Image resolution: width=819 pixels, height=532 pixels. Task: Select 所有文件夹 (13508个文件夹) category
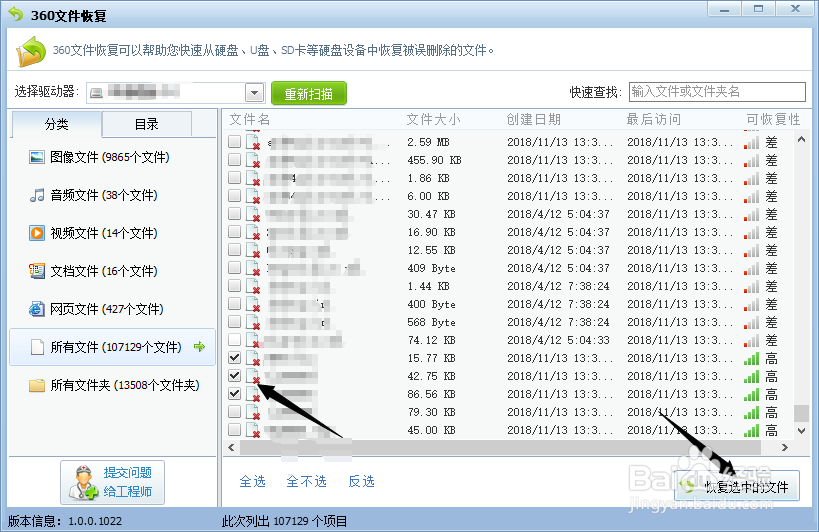[x=114, y=385]
